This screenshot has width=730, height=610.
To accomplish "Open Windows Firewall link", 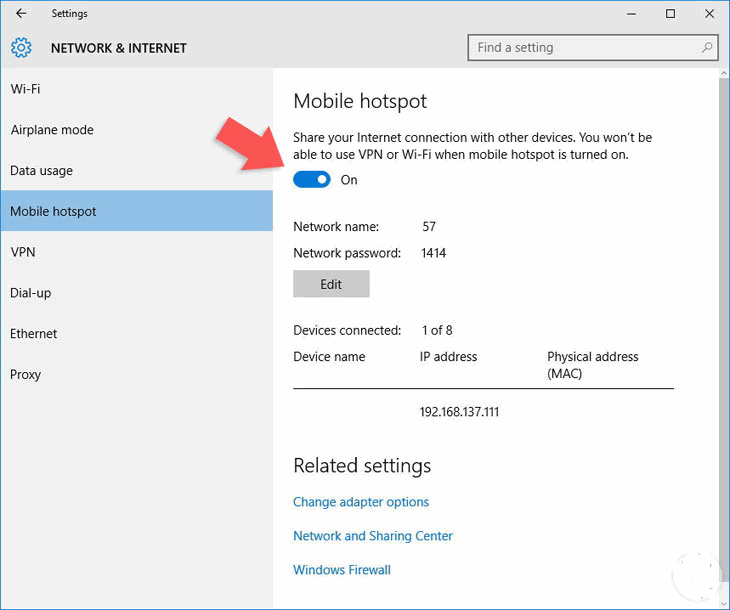I will click(x=342, y=569).
